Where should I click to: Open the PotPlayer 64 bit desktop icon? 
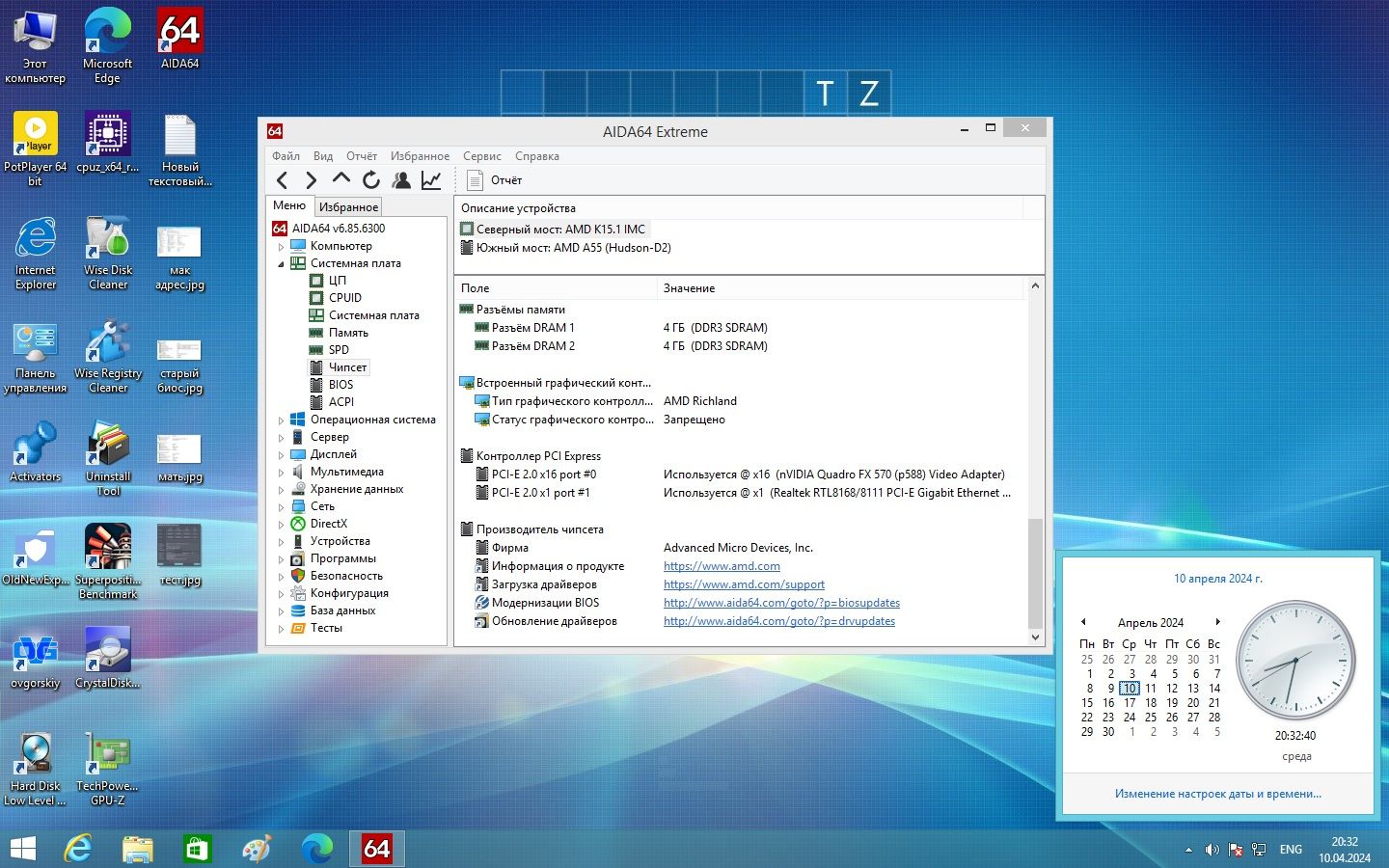pos(36,149)
